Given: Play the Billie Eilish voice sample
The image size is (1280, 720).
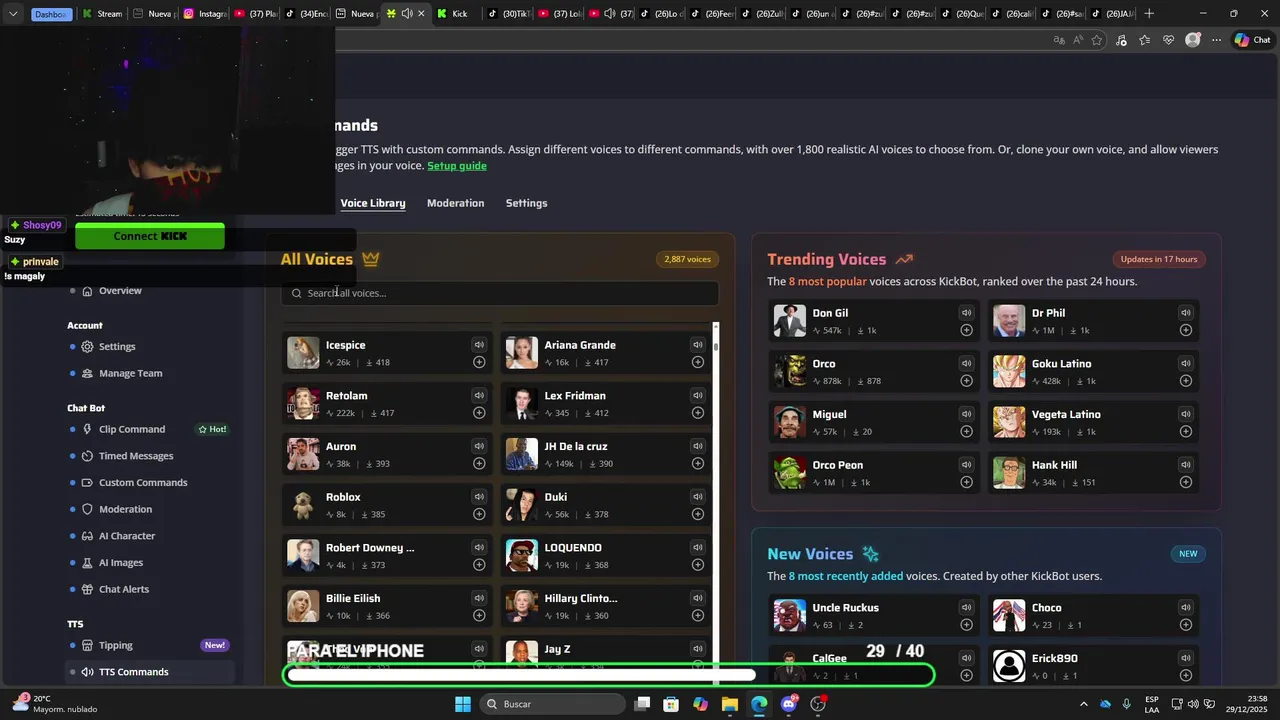Looking at the screenshot, I should pyautogui.click(x=479, y=598).
